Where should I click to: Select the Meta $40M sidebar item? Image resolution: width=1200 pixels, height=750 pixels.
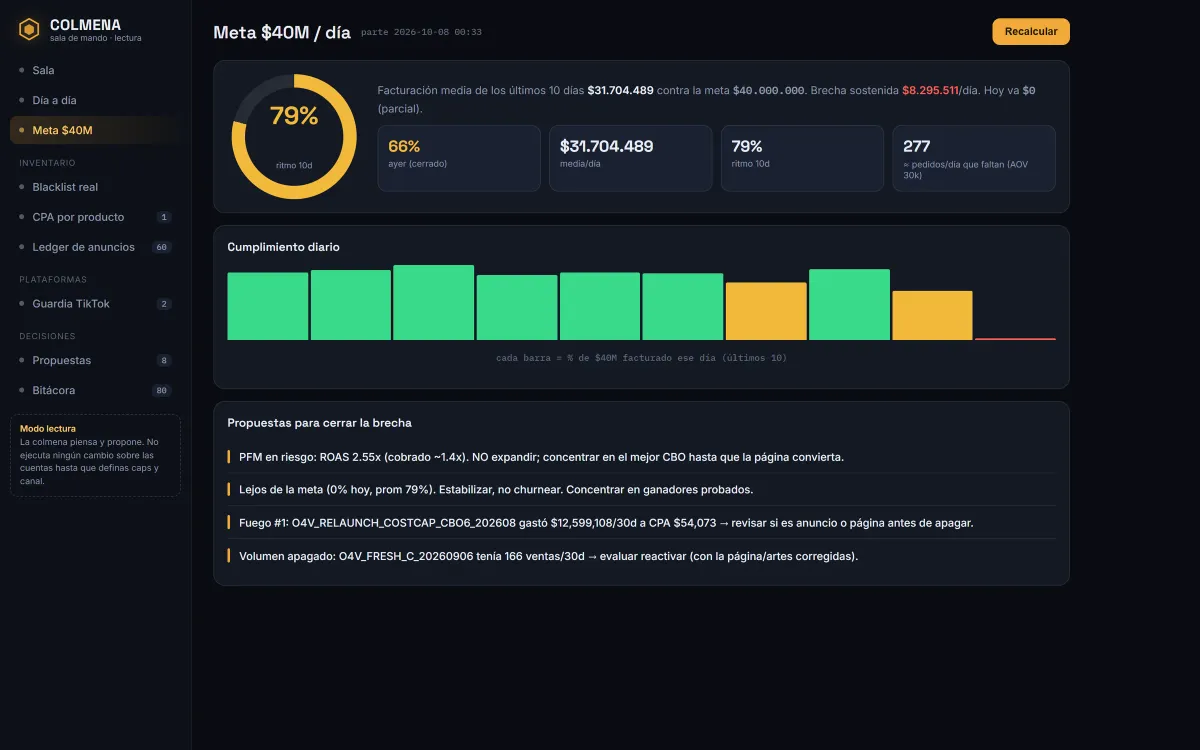pos(95,130)
